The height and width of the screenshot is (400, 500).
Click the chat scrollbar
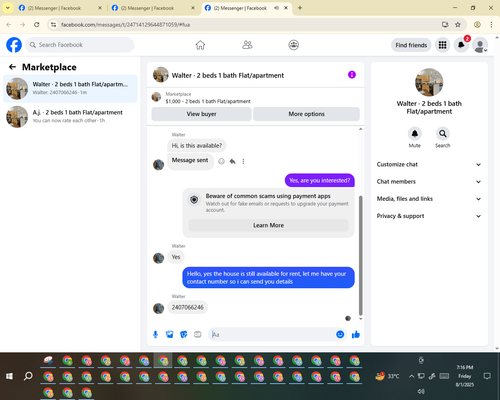[x=360, y=256]
